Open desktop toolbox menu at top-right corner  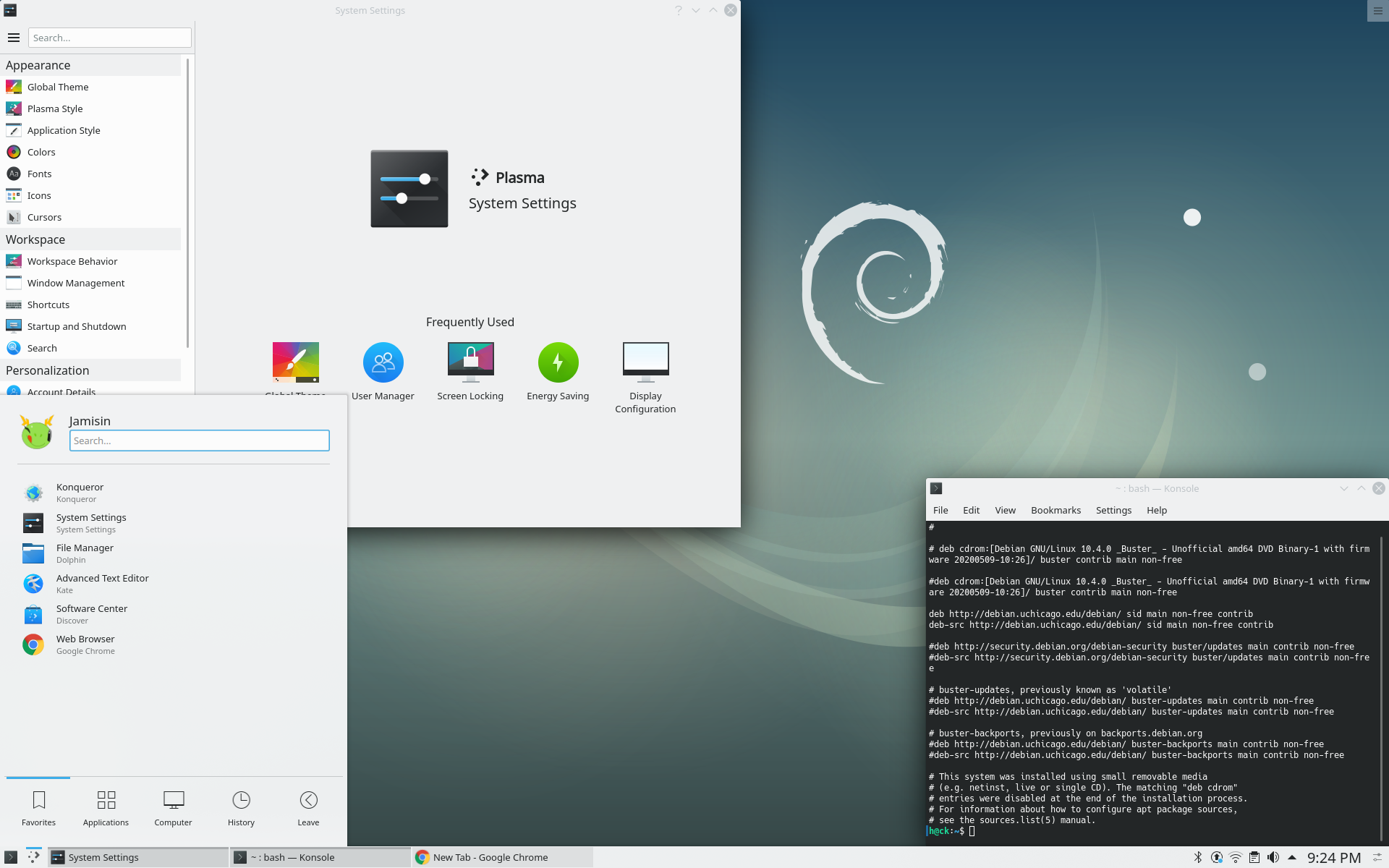pos(1377,11)
